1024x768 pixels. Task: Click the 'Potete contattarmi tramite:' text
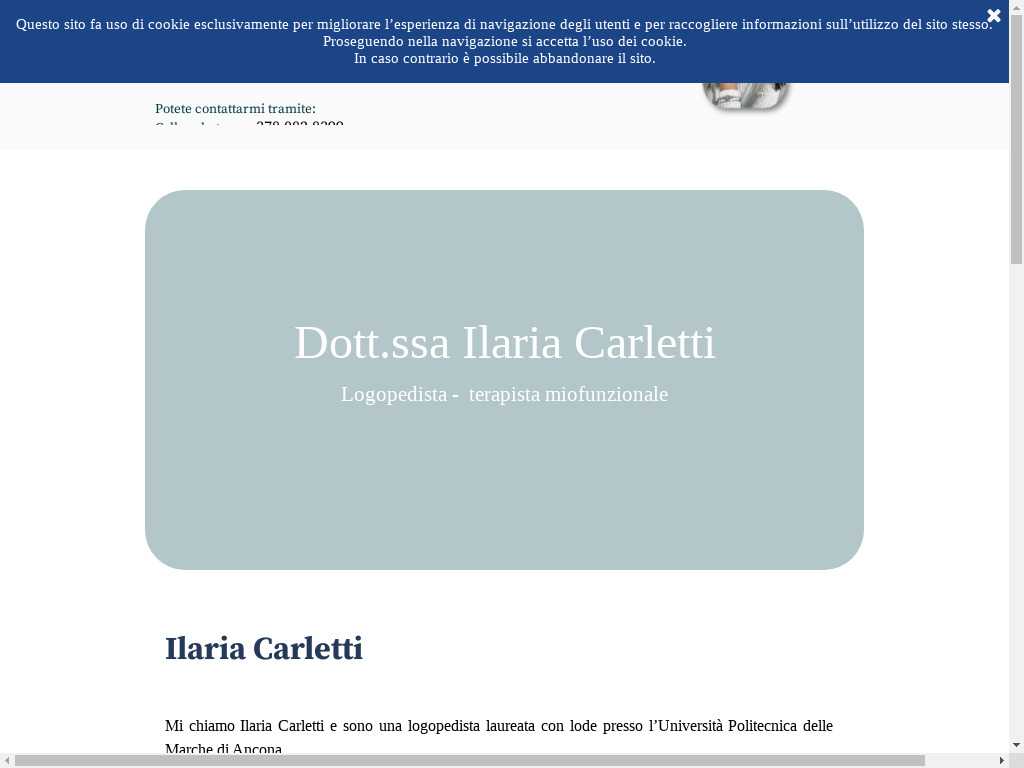tap(235, 108)
